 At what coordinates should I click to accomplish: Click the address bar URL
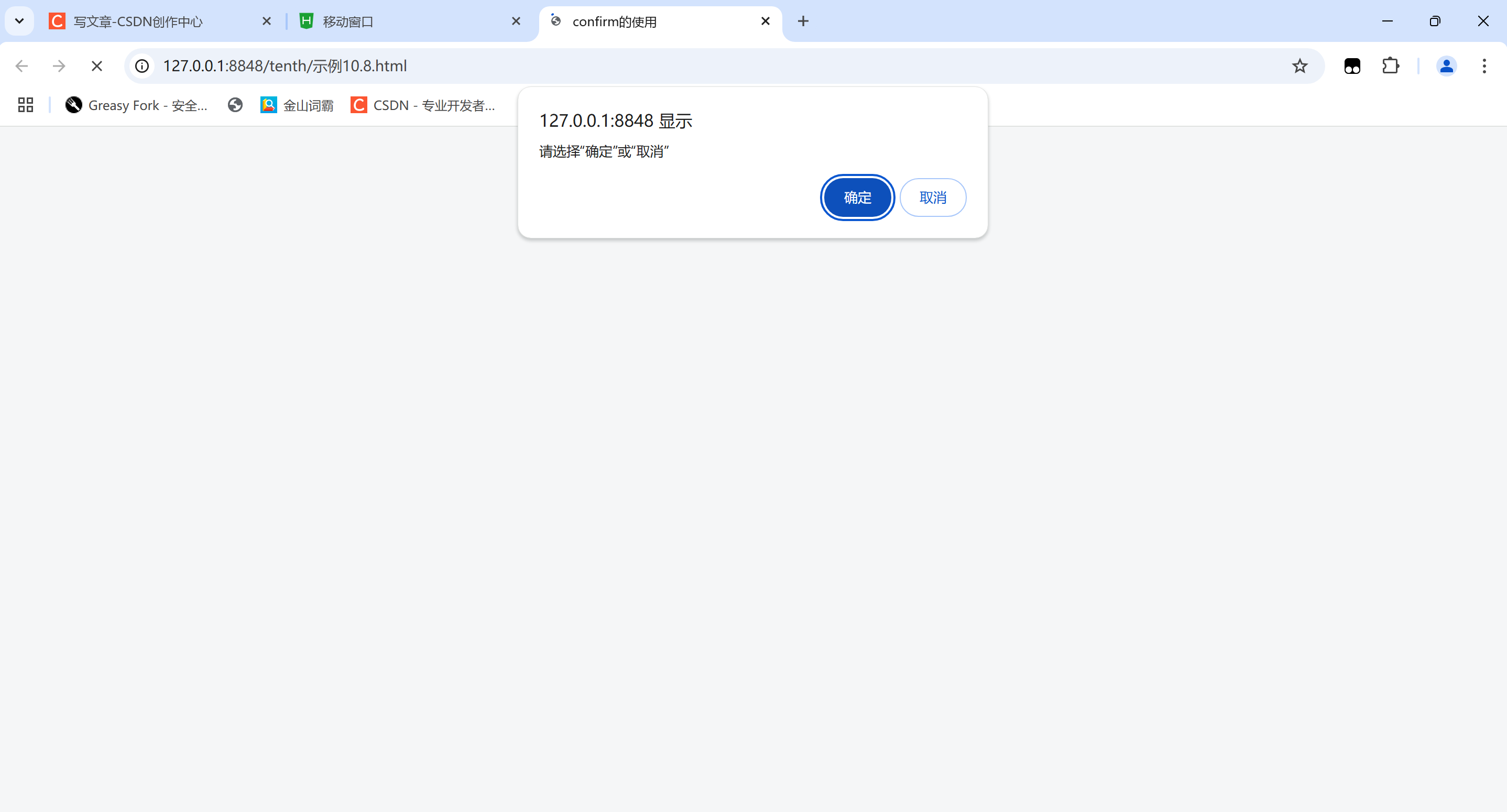(285, 66)
